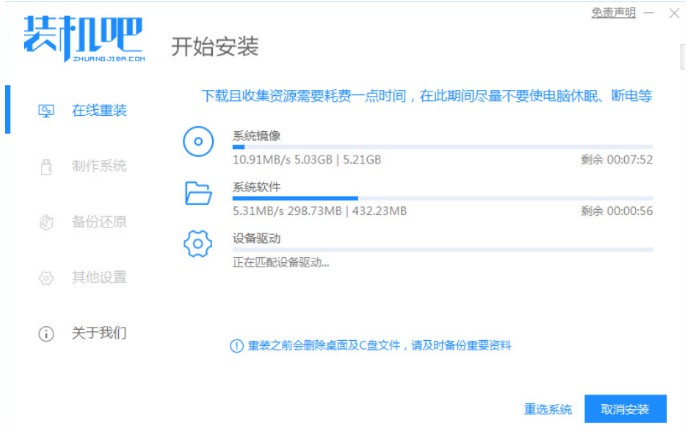Open the 免责声明 link

[x=613, y=12]
